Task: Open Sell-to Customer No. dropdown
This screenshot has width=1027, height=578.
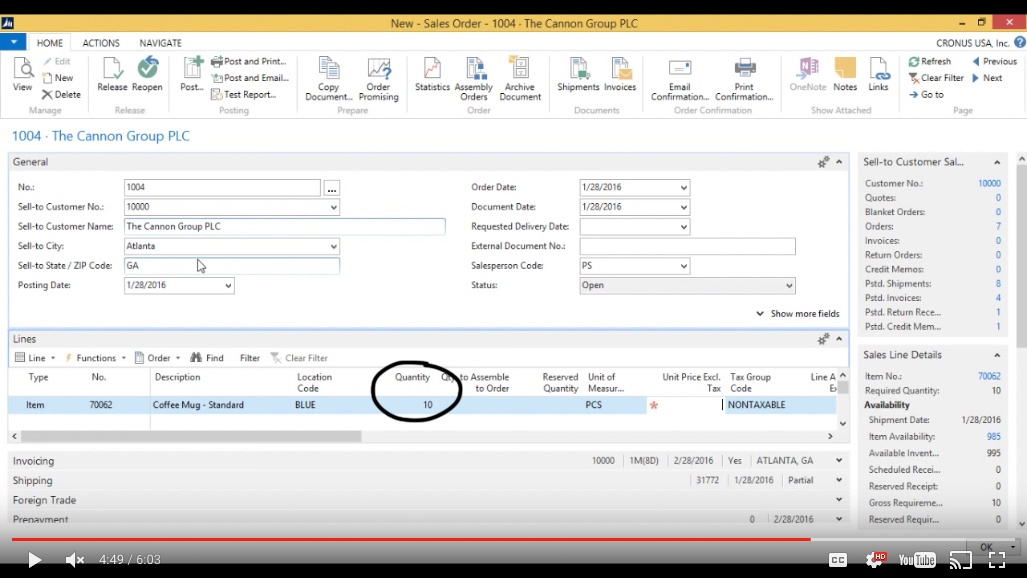Action: 333,207
